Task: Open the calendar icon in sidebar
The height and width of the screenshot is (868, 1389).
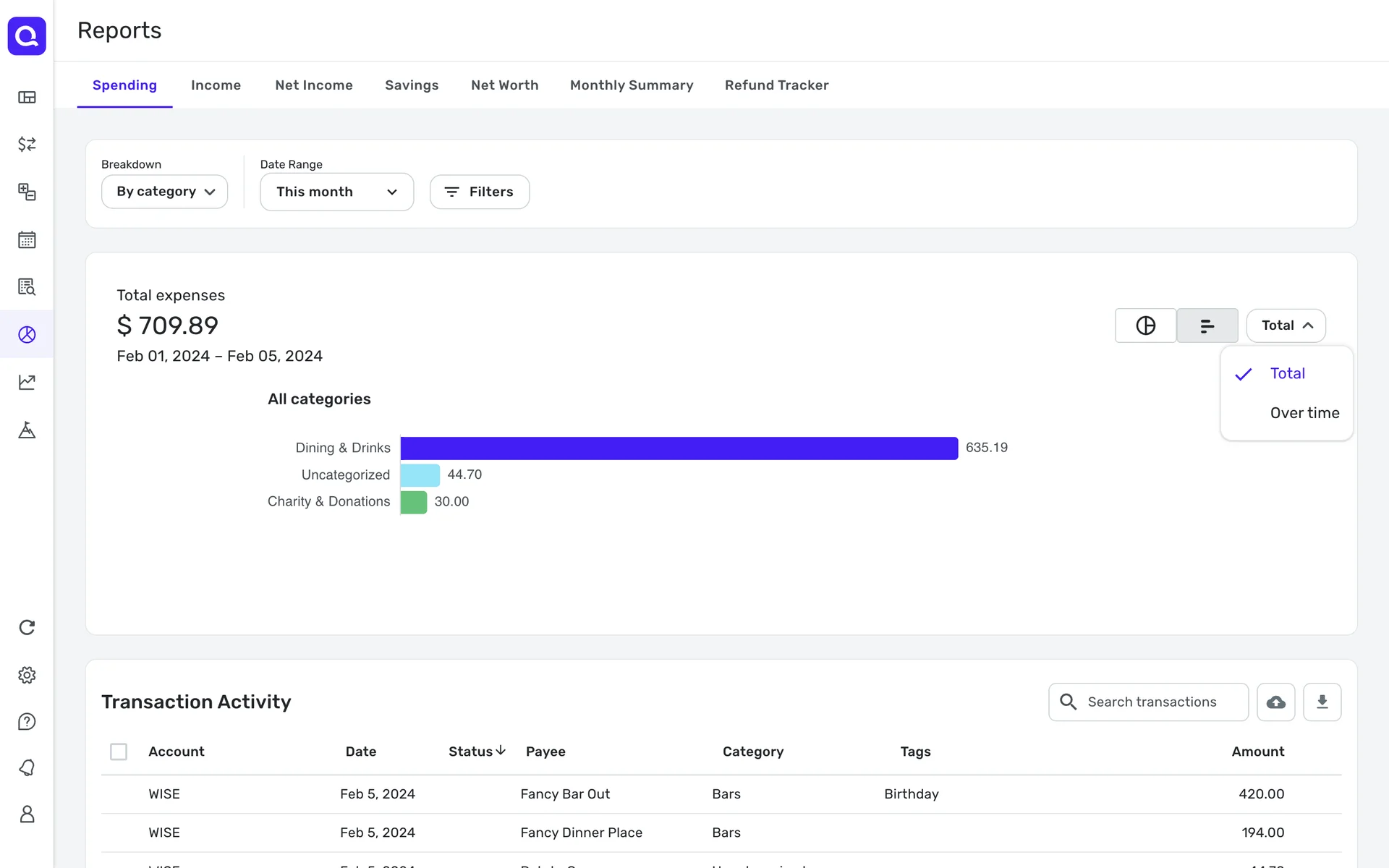Action: (x=27, y=239)
